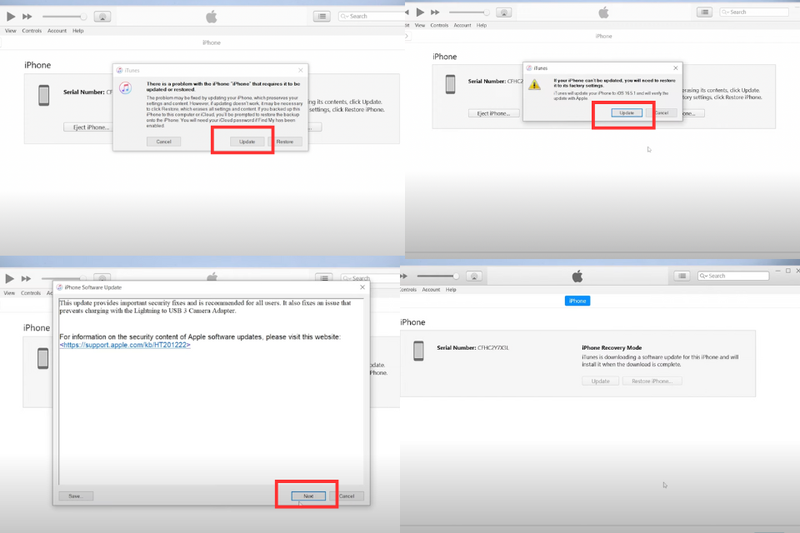Click the AirPlay icon in the Recovery Mode window
Viewport: 800px width, 533px height.
[x=474, y=276]
